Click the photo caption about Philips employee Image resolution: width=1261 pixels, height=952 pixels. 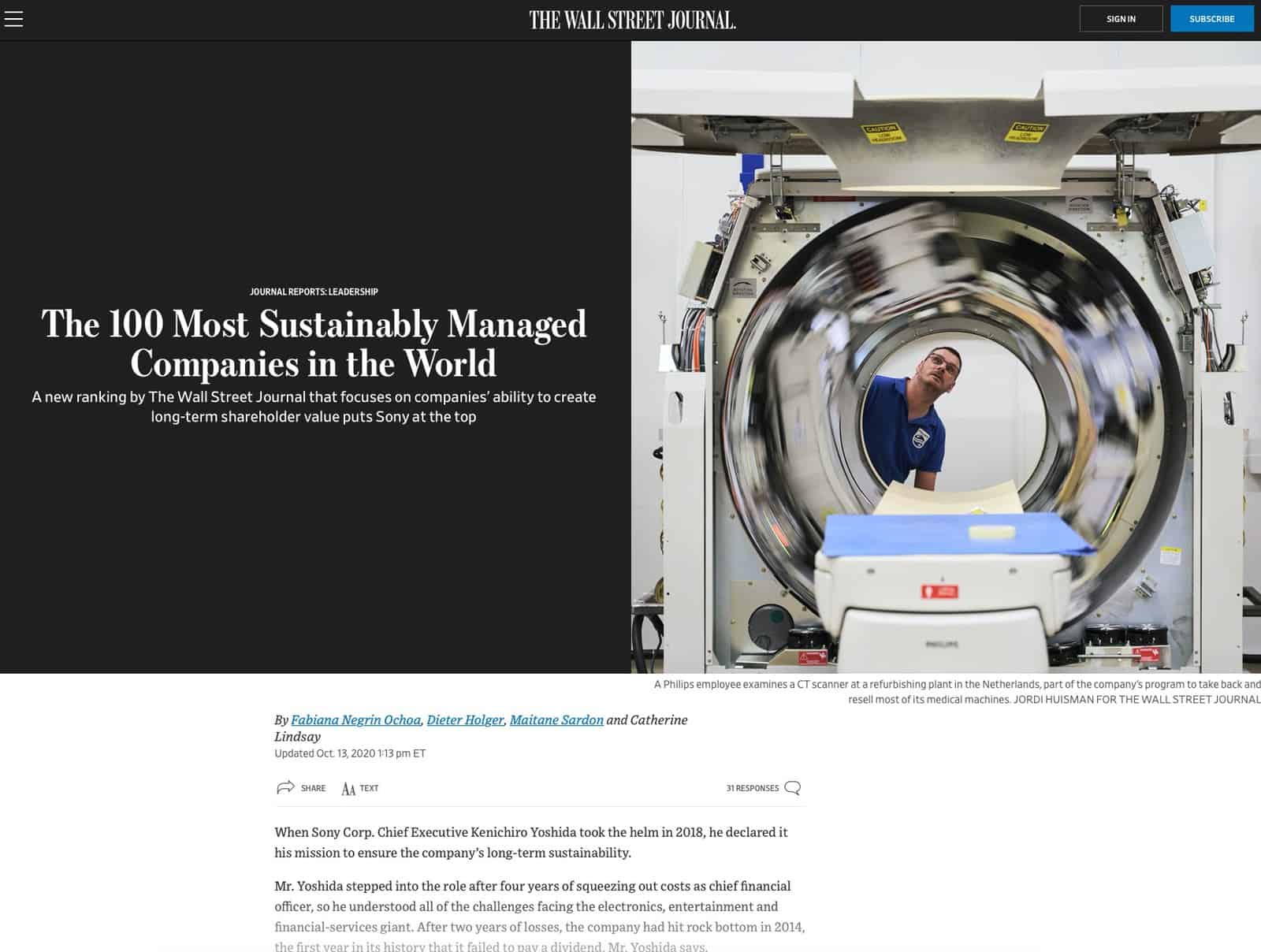coord(957,691)
